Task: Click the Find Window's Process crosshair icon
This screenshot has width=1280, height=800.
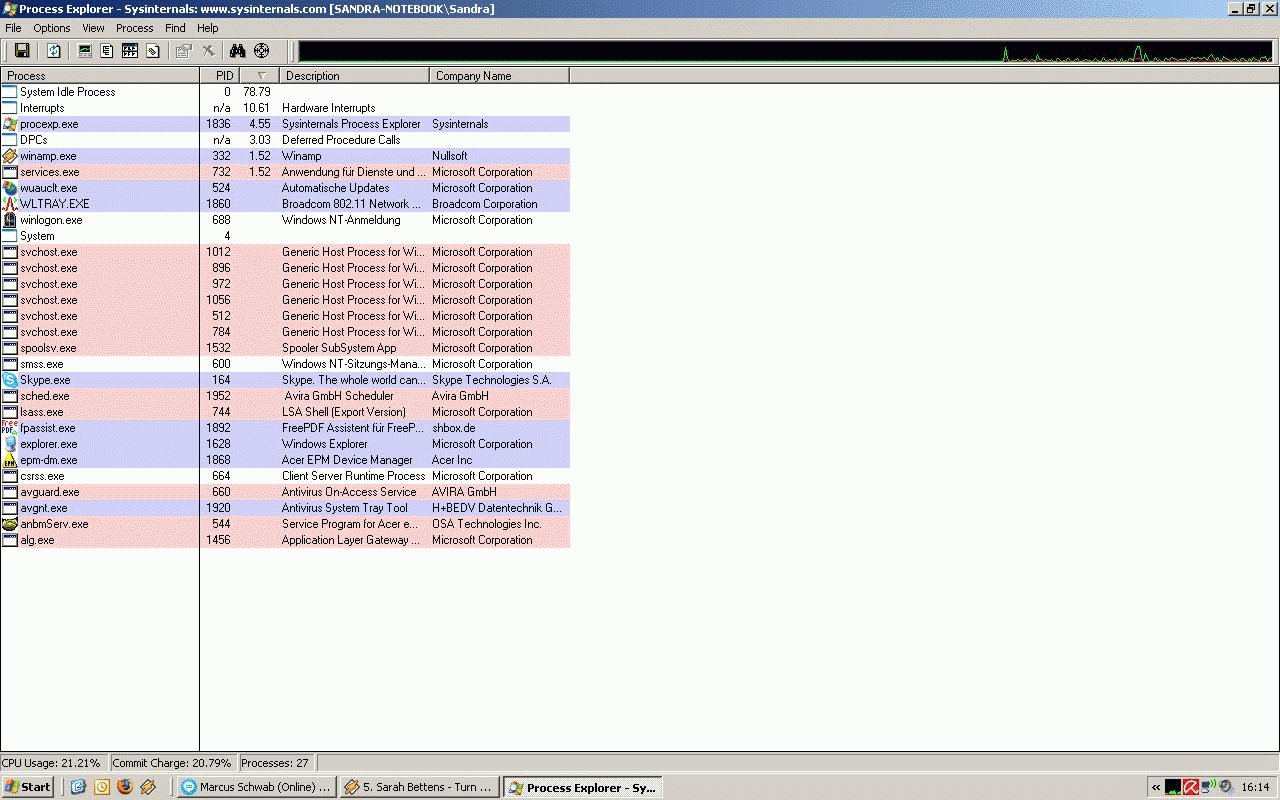Action: click(x=262, y=51)
